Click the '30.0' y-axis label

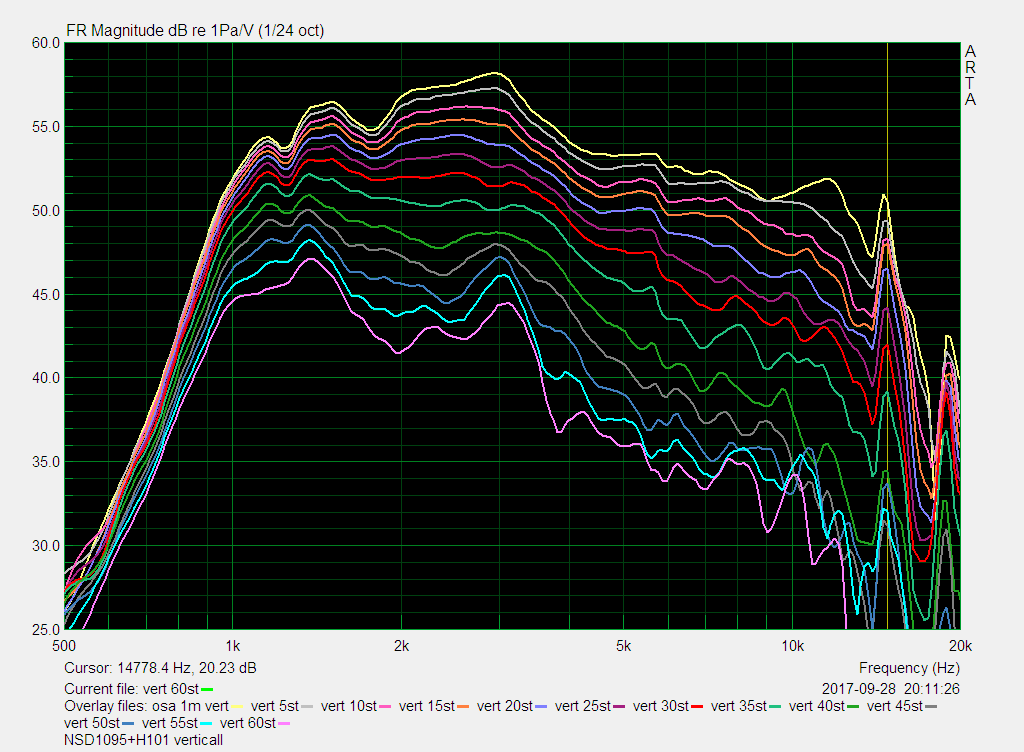coord(46,546)
